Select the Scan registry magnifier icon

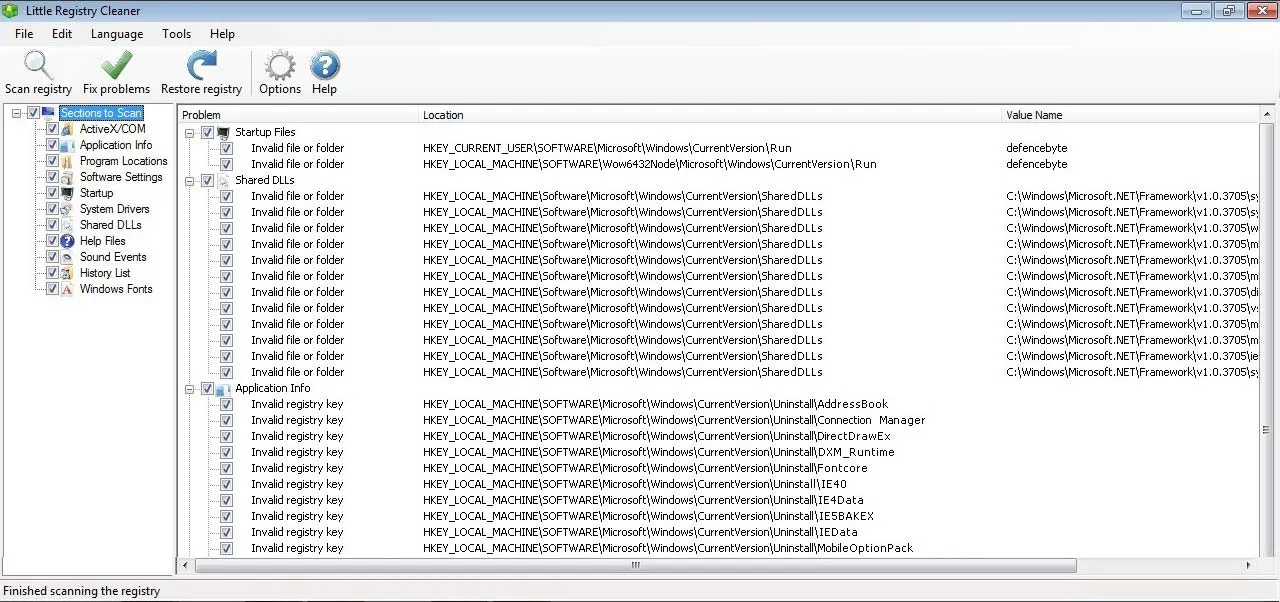pos(38,64)
